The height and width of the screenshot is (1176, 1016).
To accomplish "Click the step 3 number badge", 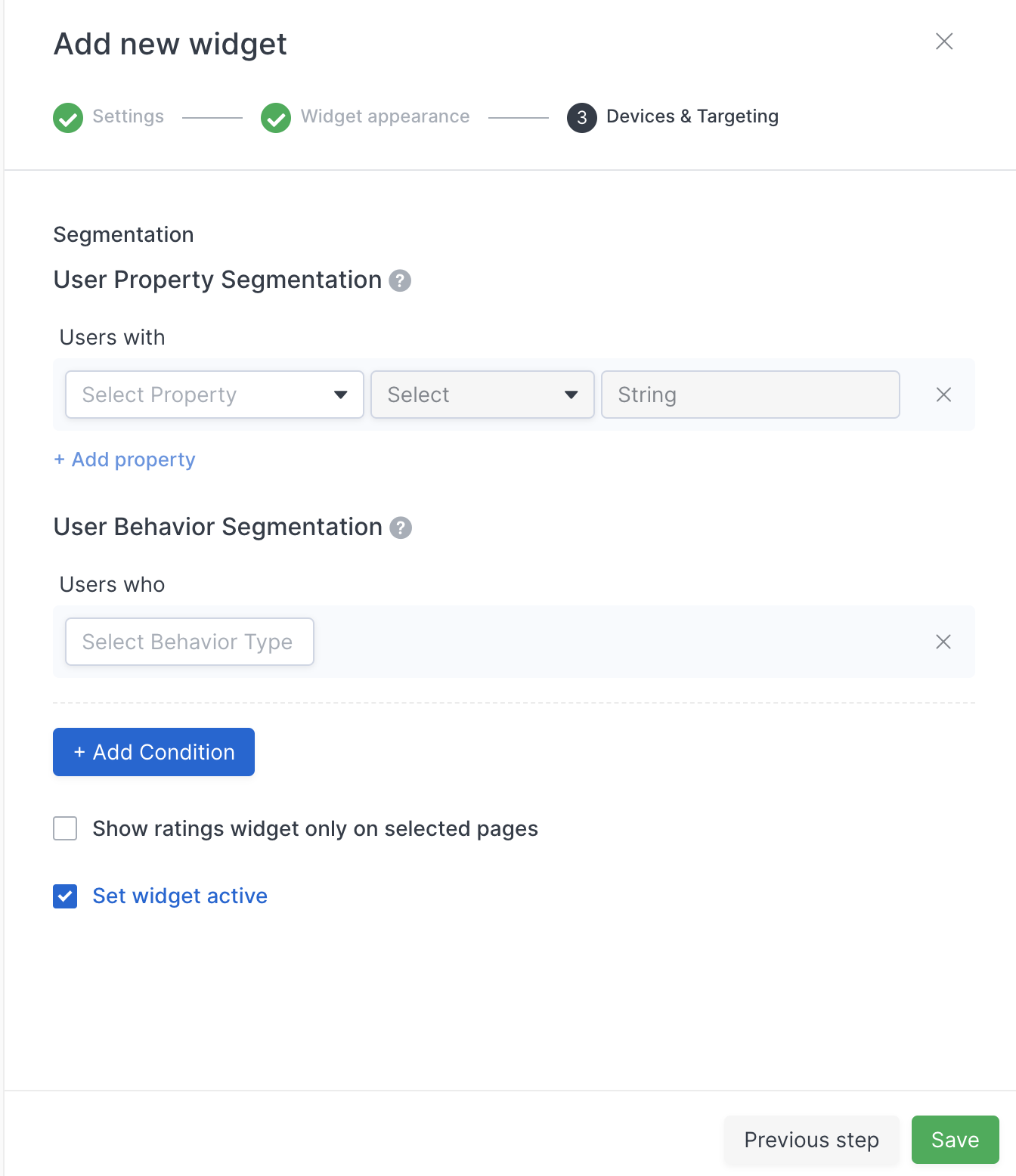I will click(x=582, y=117).
